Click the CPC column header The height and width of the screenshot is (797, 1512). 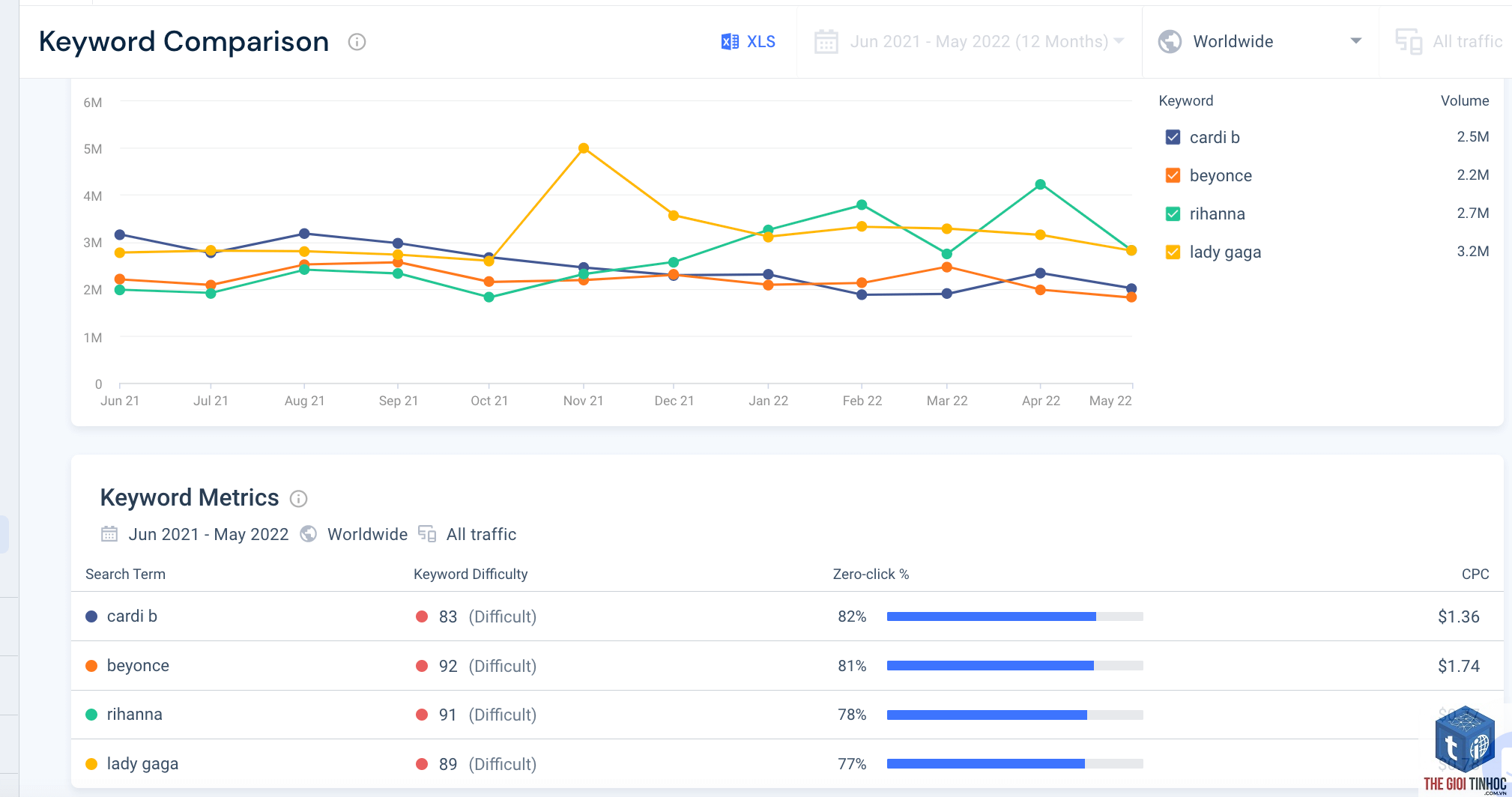[1475, 574]
